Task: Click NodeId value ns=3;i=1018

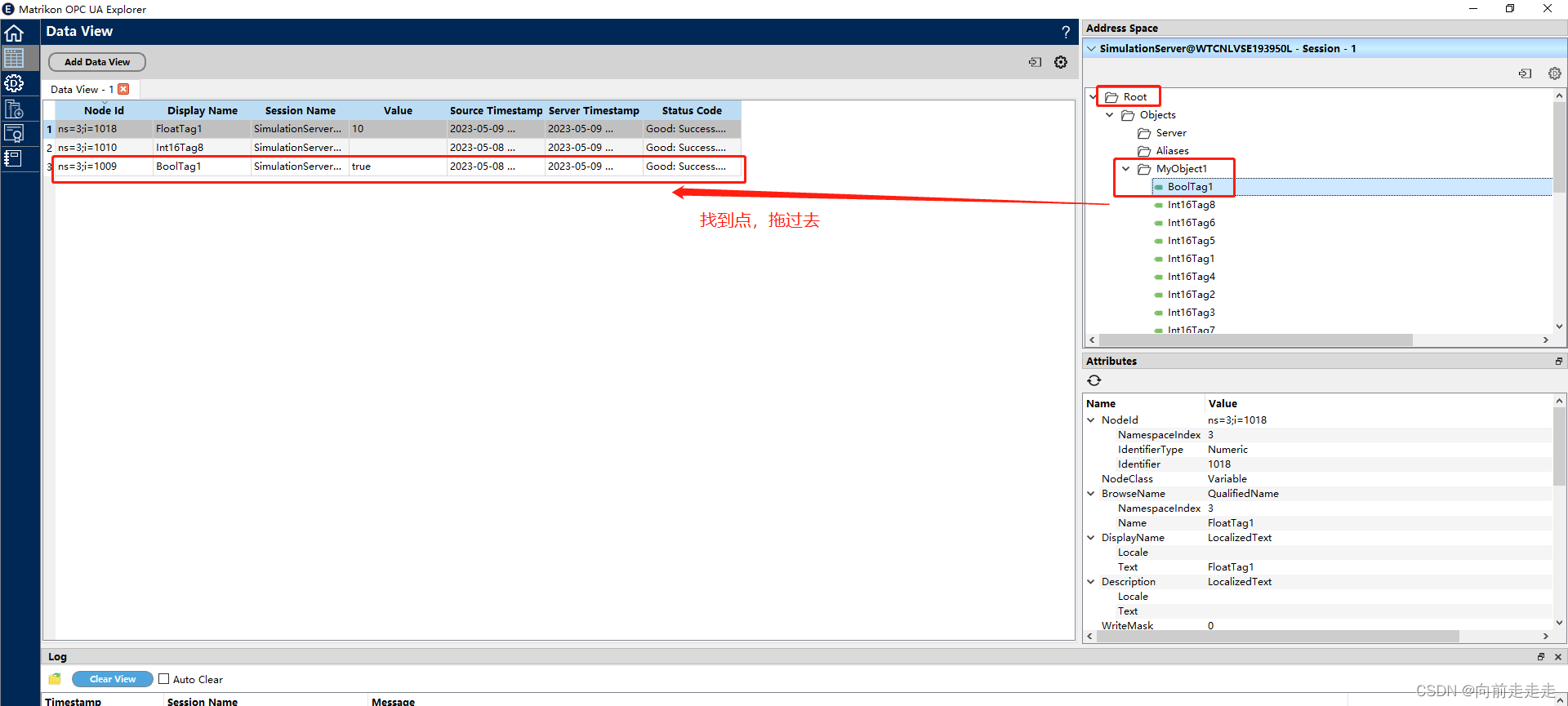Action: pyautogui.click(x=1237, y=420)
